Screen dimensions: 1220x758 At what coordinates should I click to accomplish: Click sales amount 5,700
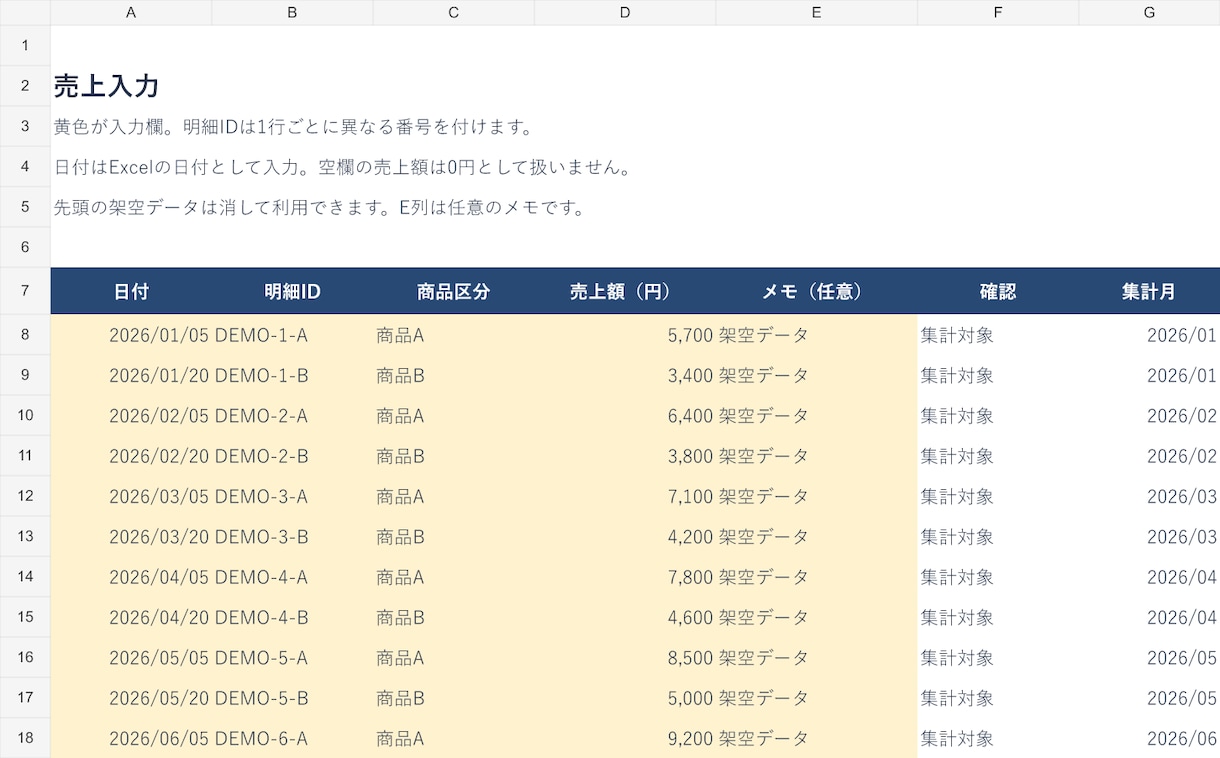(x=625, y=335)
